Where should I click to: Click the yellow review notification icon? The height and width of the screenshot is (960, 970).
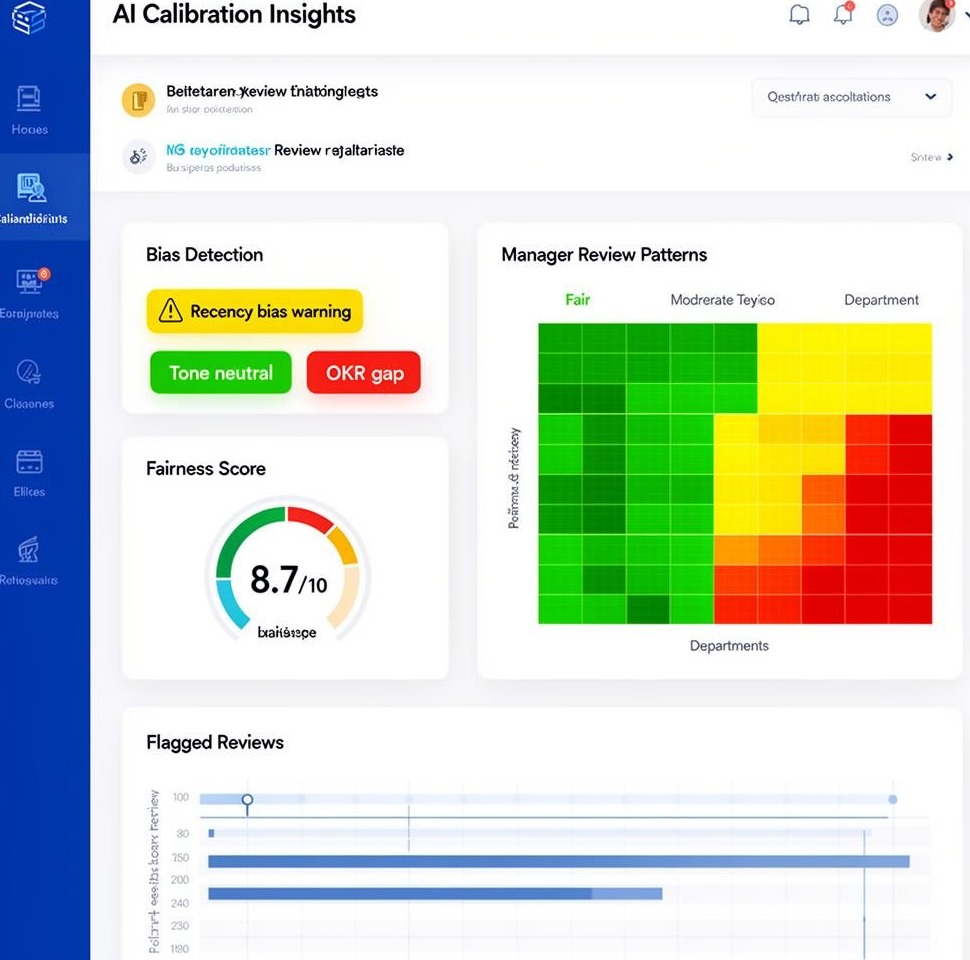coord(138,99)
